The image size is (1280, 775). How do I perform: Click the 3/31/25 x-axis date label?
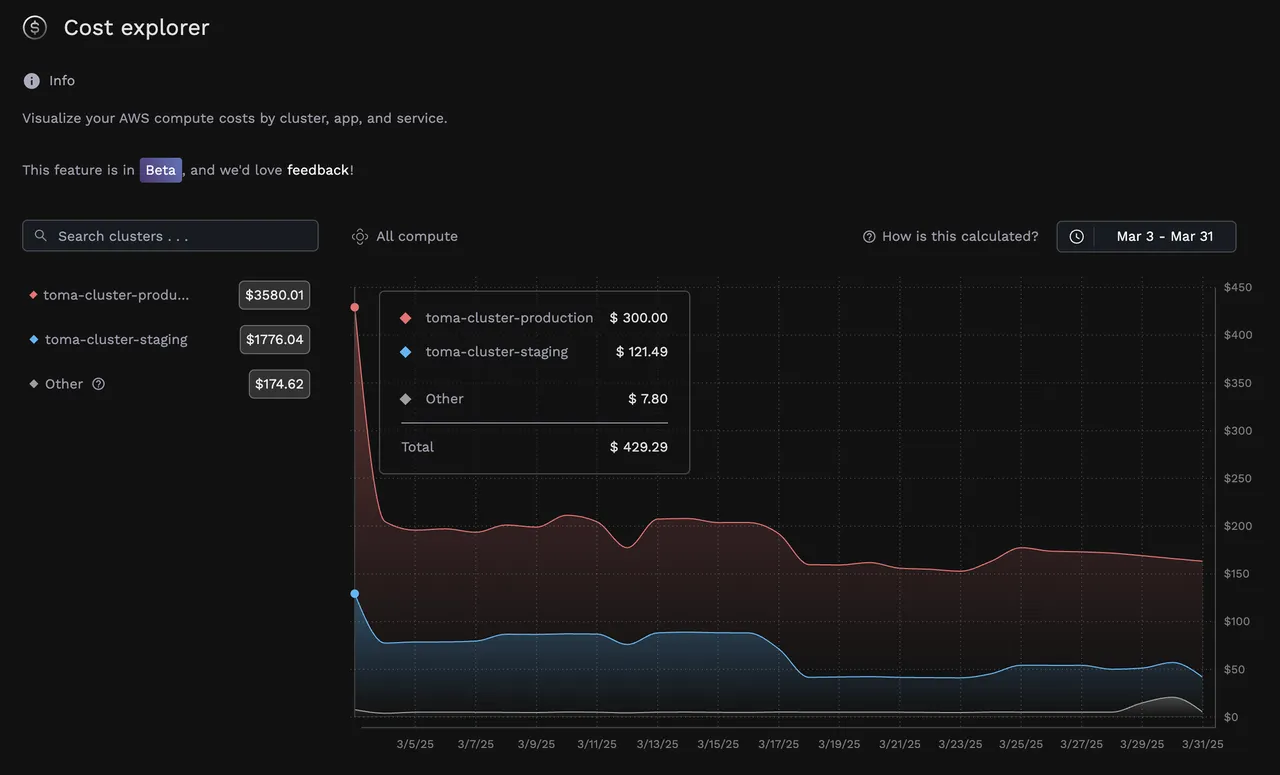1203,745
